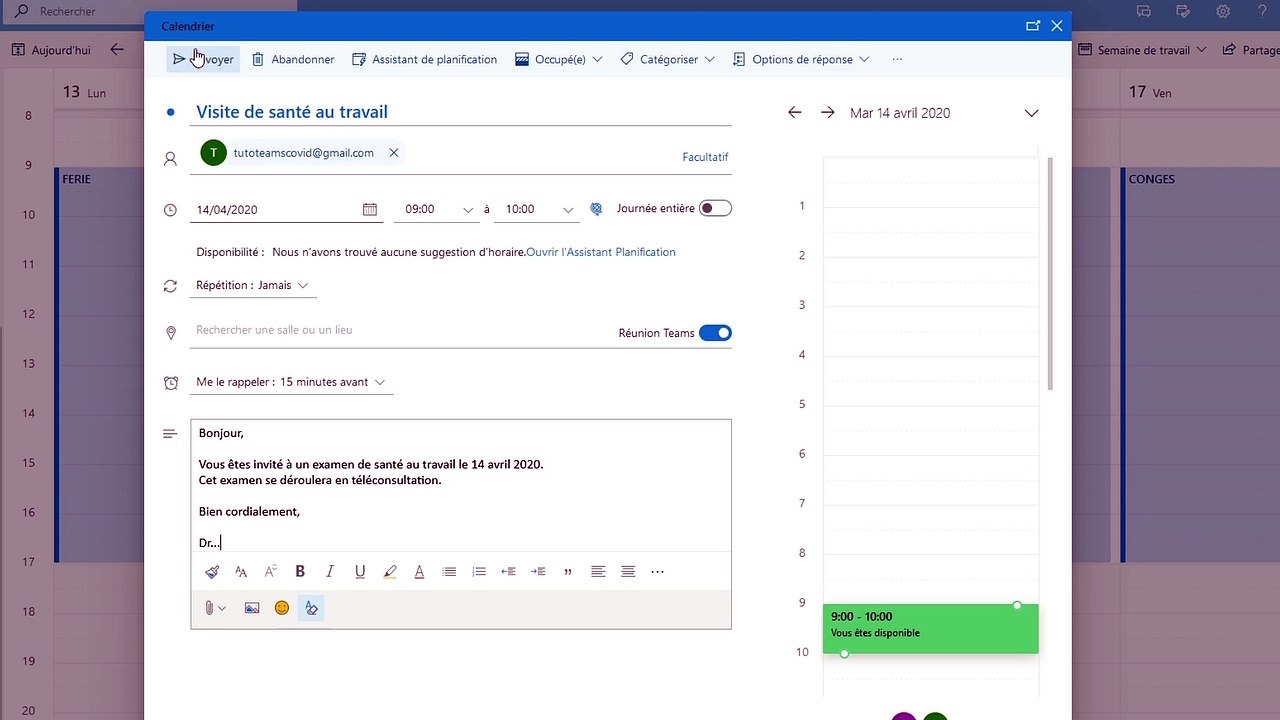Open the FERIE event on Monday
This screenshot has height=720, width=1280.
100,365
